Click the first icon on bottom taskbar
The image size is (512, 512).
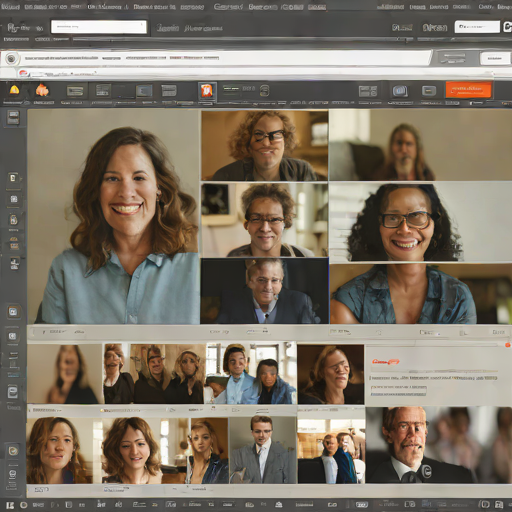10,505
